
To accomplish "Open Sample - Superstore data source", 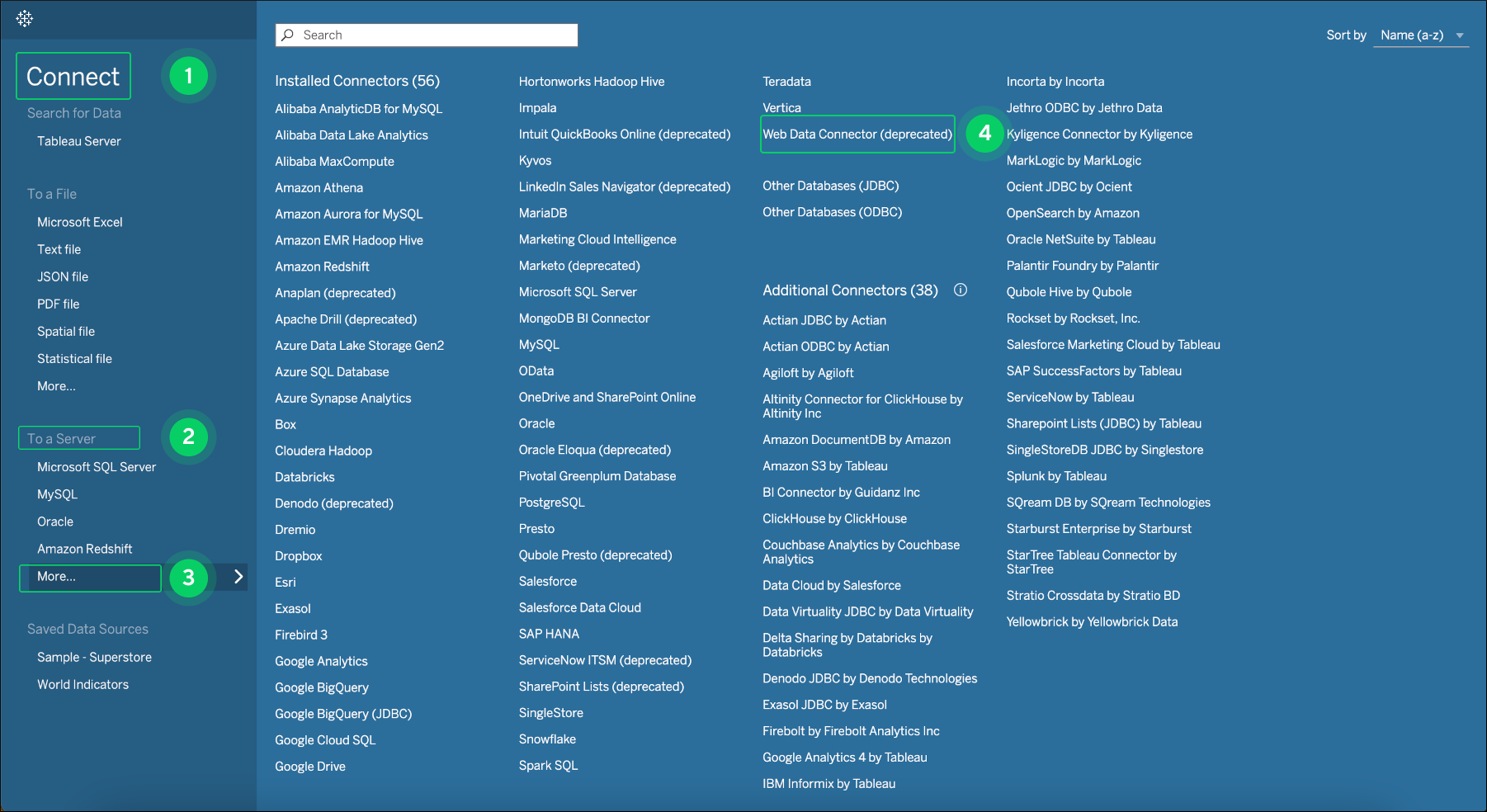I will click(x=94, y=657).
